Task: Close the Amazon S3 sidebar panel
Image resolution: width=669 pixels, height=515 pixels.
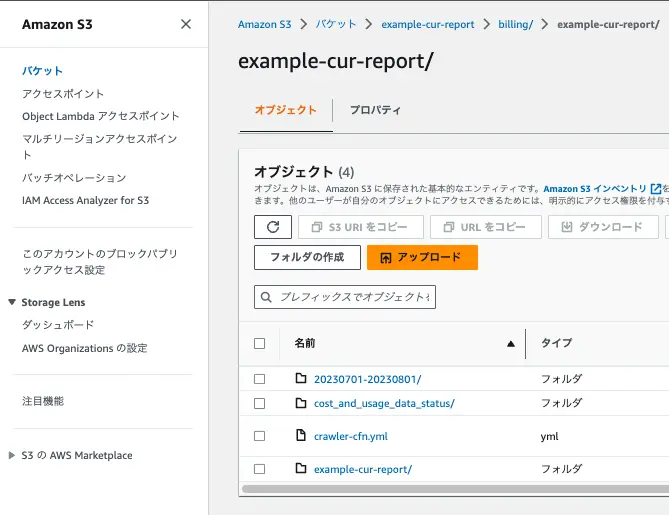Action: point(186,24)
